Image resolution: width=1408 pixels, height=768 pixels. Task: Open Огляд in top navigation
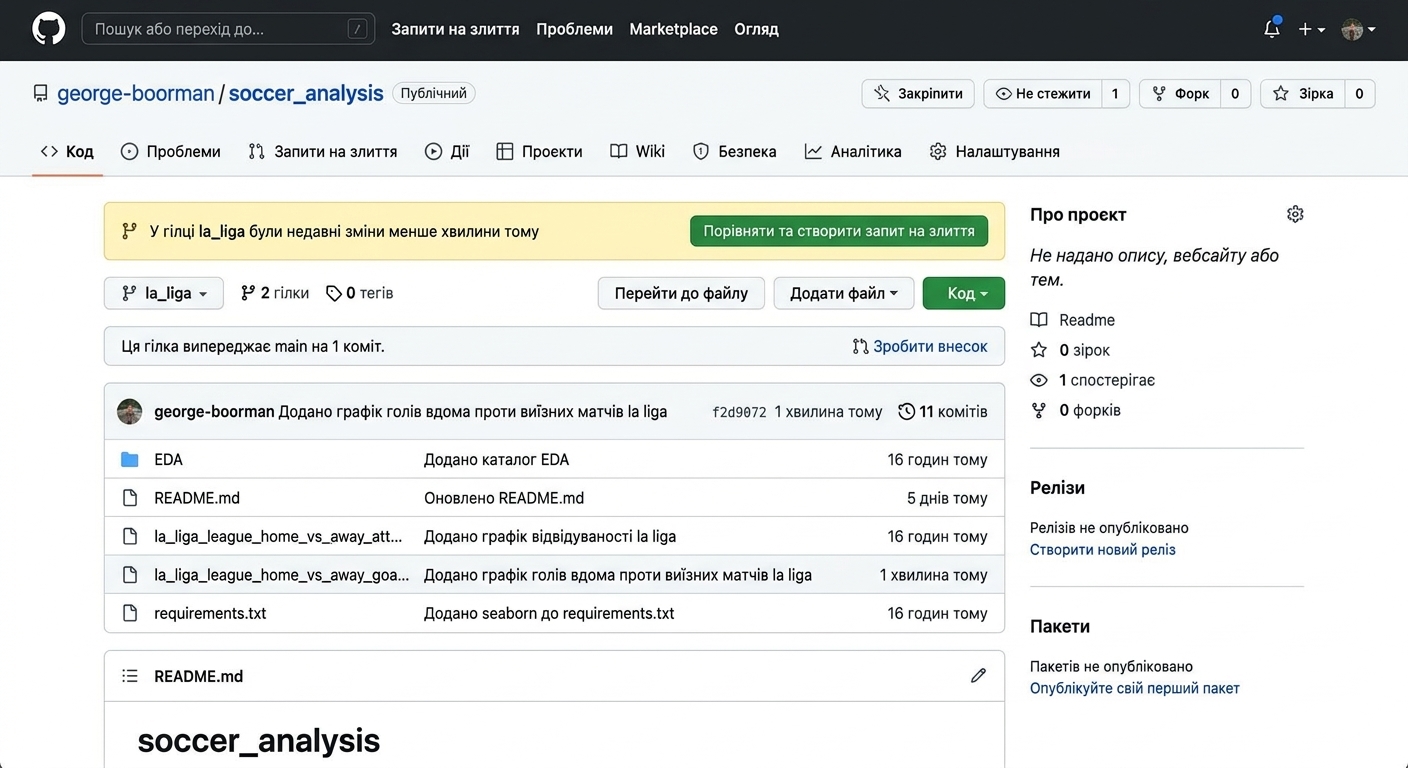(756, 29)
